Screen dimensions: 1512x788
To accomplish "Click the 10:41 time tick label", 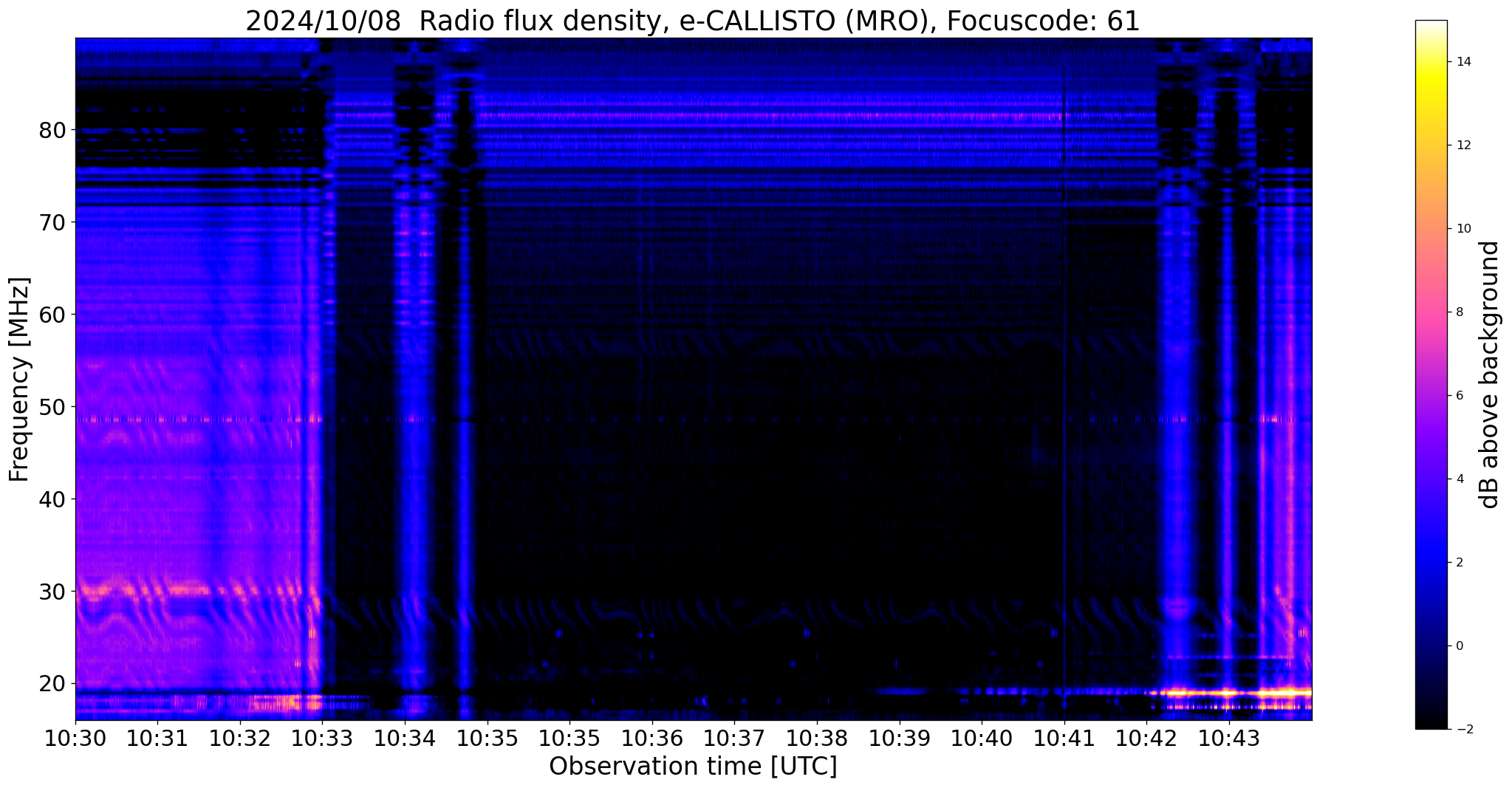I will (x=1064, y=738).
